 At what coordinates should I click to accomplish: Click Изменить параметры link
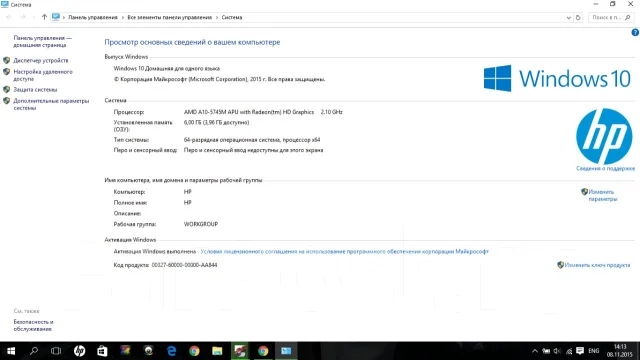click(602, 195)
